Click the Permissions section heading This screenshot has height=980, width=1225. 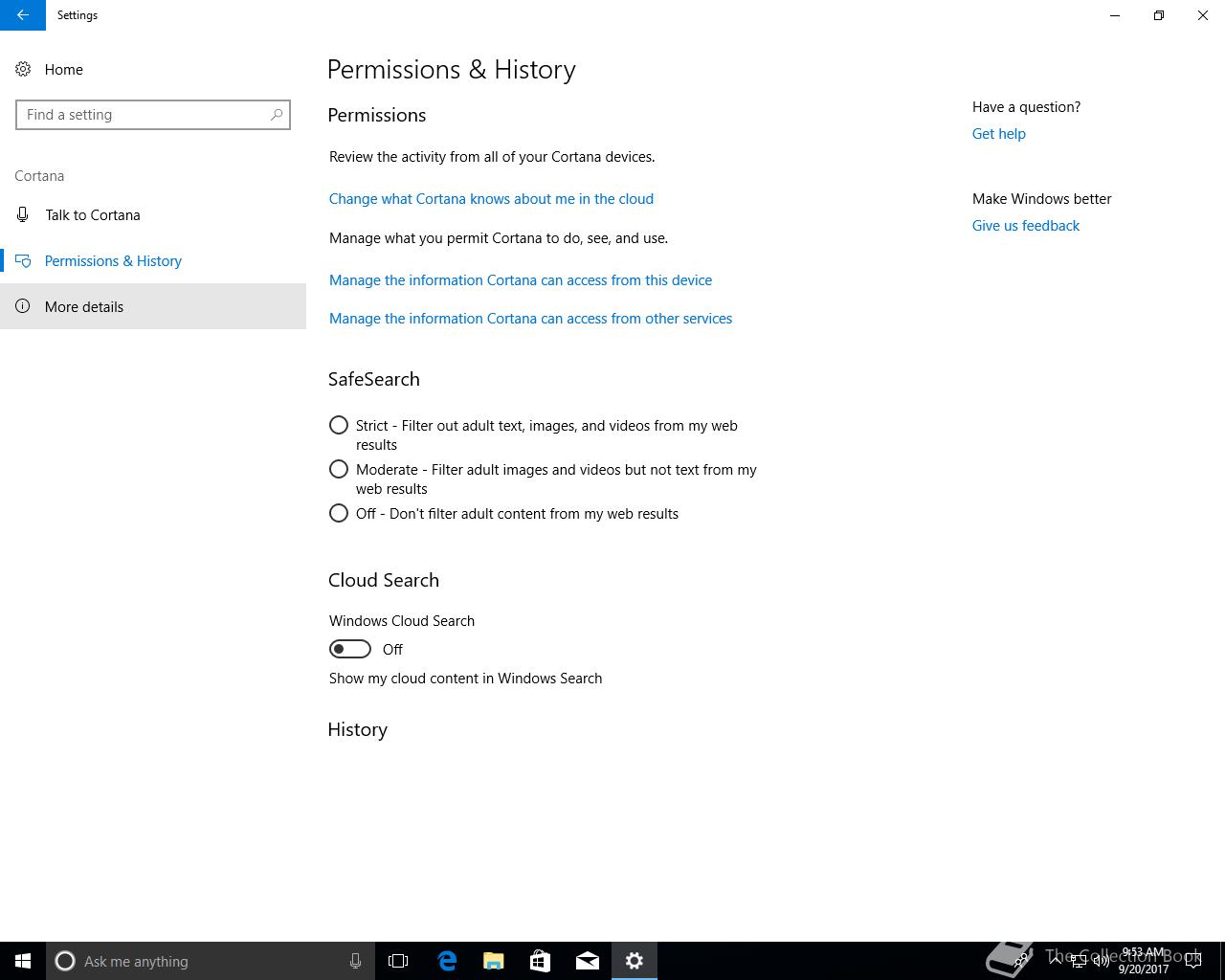pos(377,115)
